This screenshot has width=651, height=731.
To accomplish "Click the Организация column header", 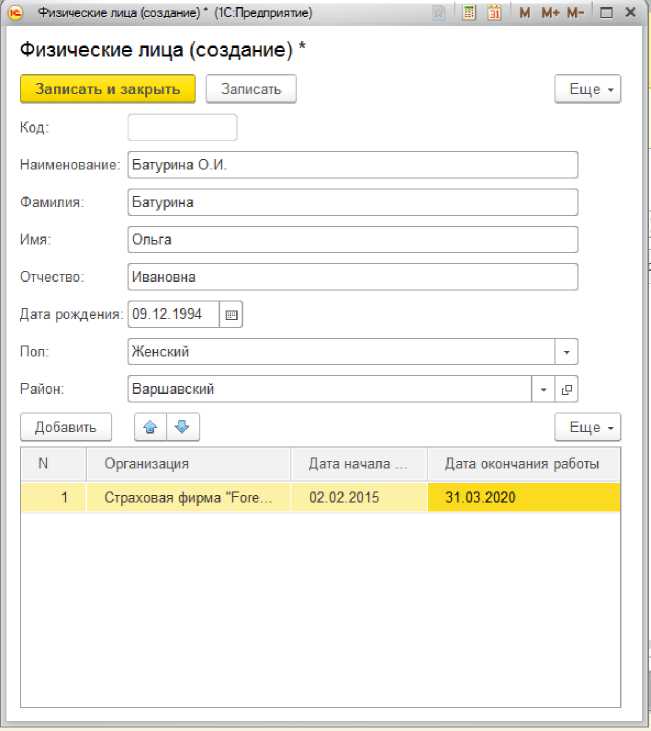I will coord(188,464).
